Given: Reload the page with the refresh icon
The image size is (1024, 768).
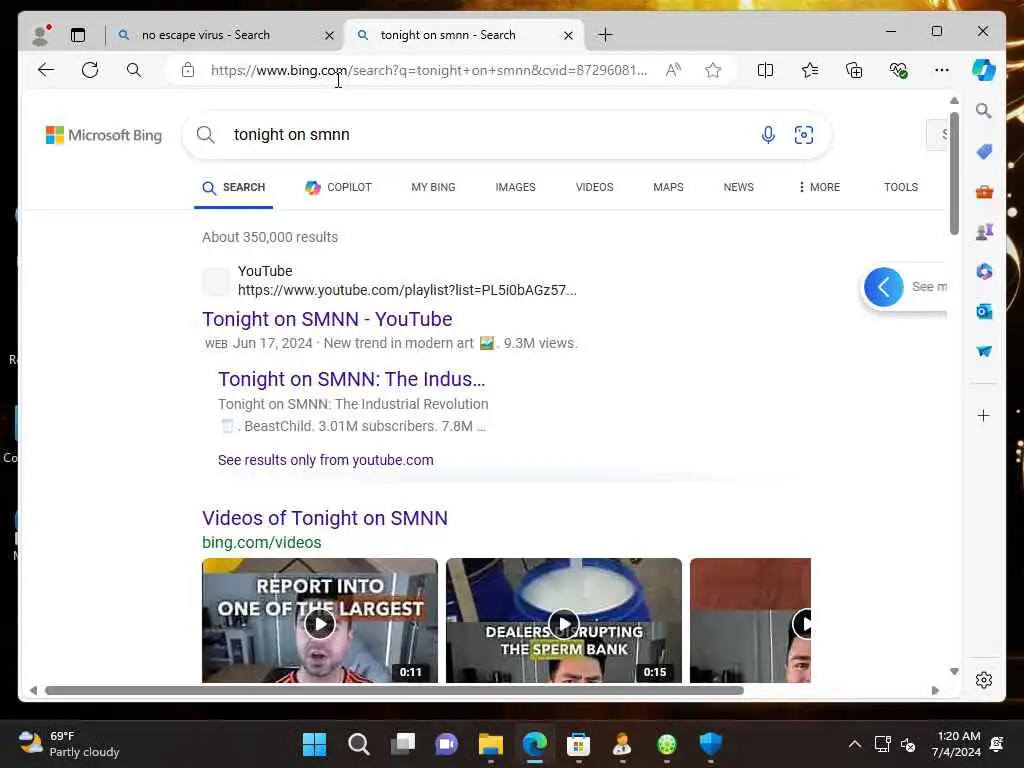Looking at the screenshot, I should coord(90,70).
